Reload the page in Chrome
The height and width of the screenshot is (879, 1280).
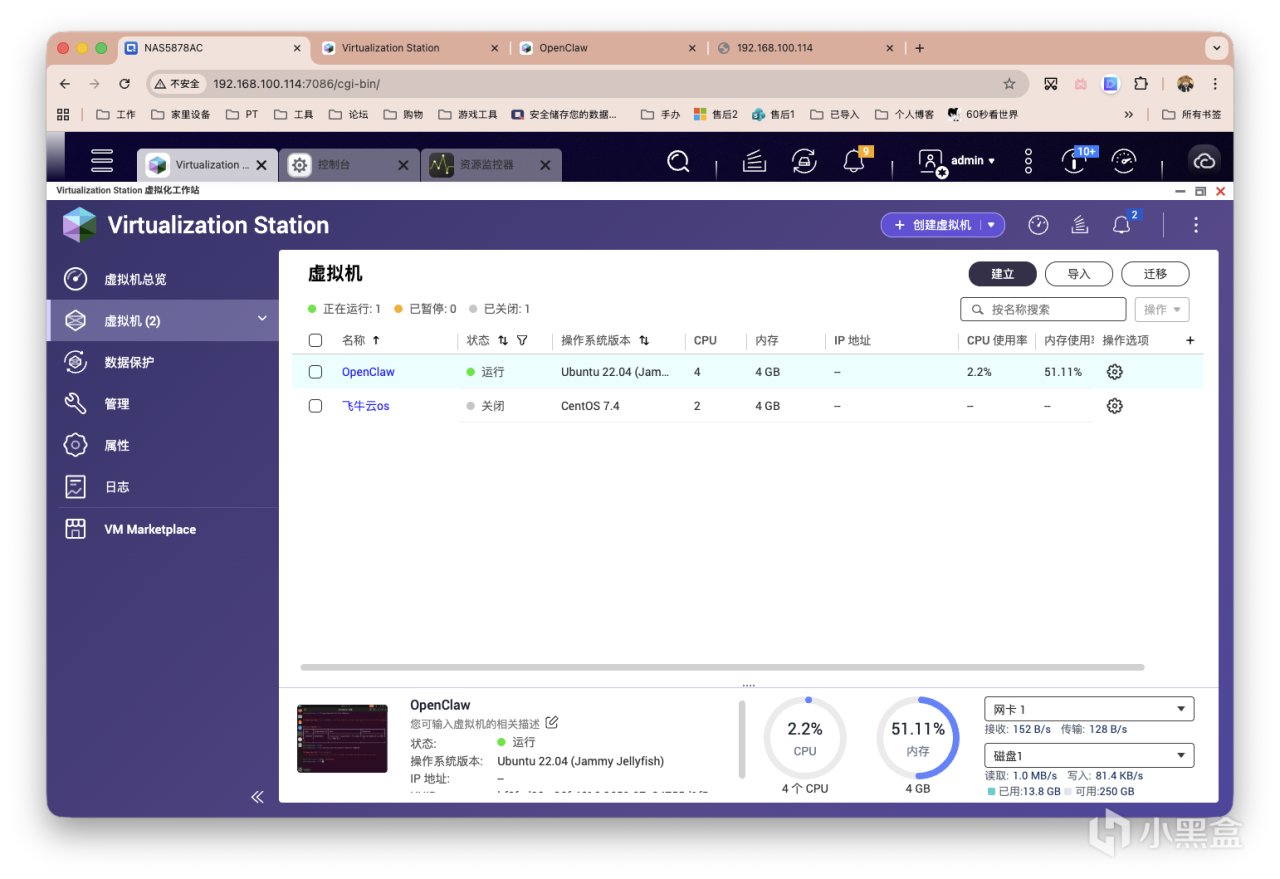(x=124, y=84)
